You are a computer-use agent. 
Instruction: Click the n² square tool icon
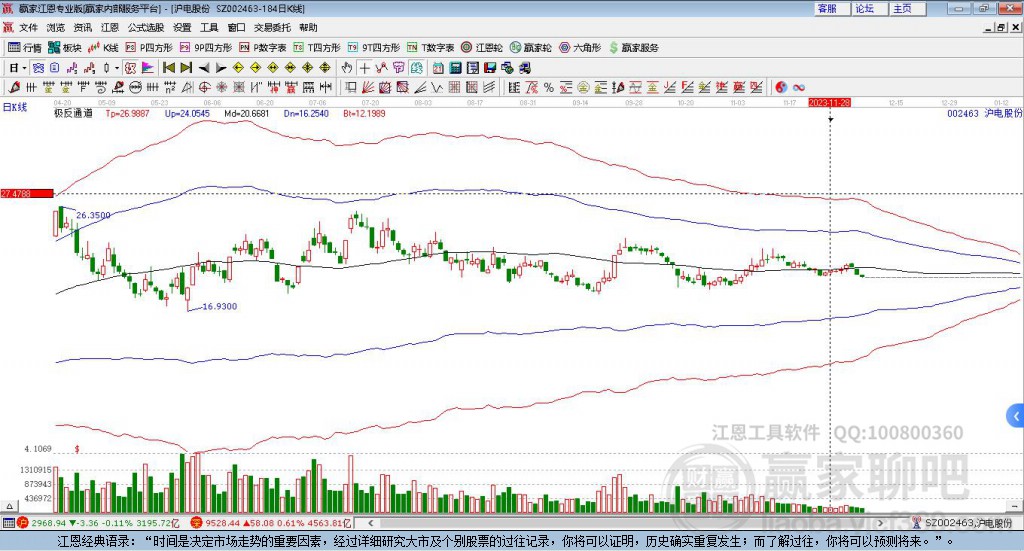point(170,87)
